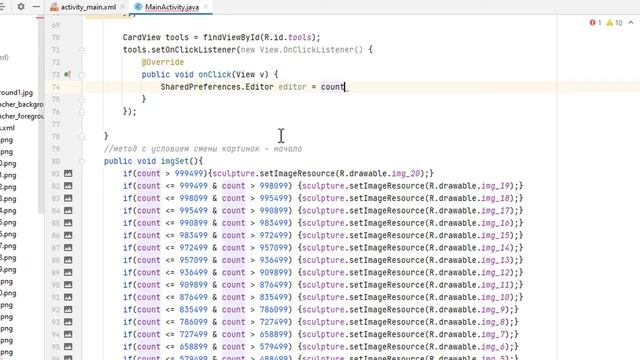
Task: Open the img_8 drawable gutter preview, line 93
Action: tap(68, 322)
